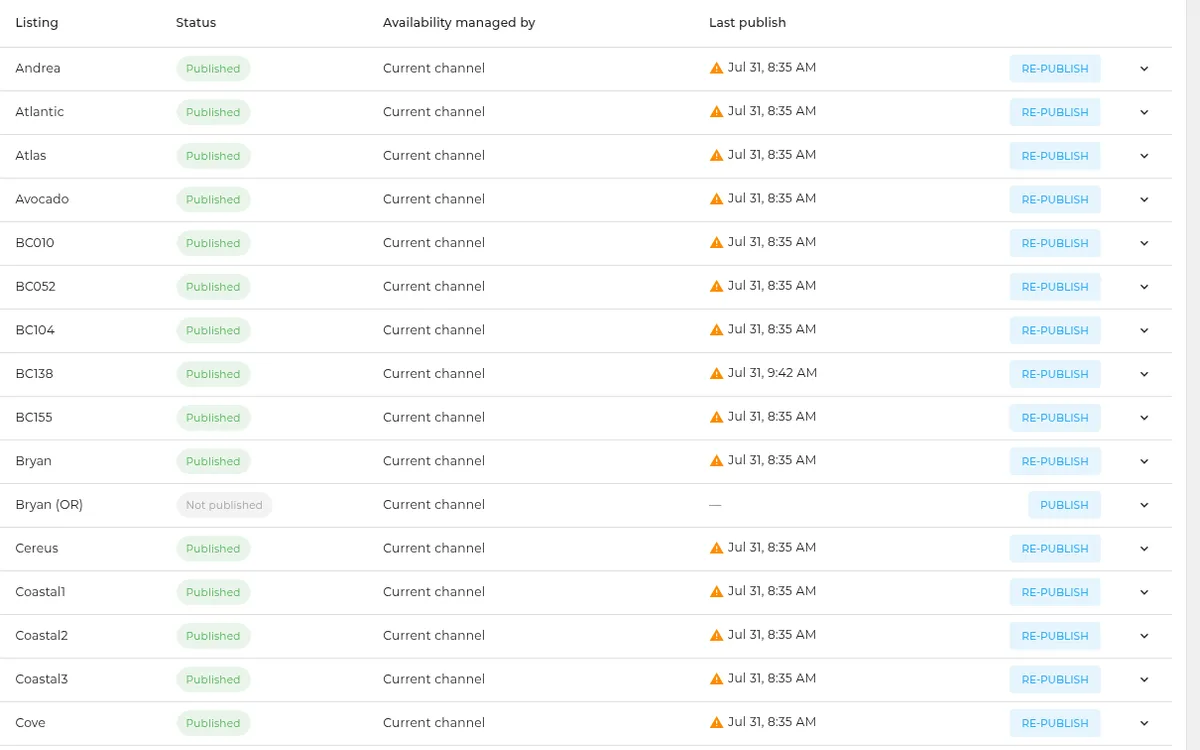The height and width of the screenshot is (750, 1200).
Task: Expand the BC052 listing row chevron
Action: point(1144,287)
